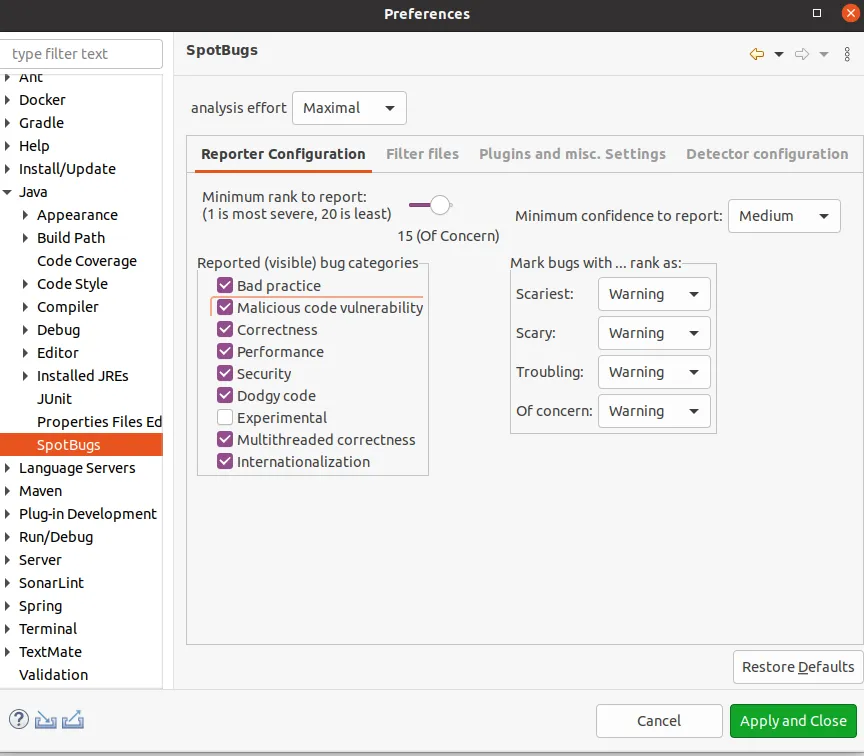The width and height of the screenshot is (864, 756).
Task: Maximize the Preferences window
Action: tap(817, 13)
